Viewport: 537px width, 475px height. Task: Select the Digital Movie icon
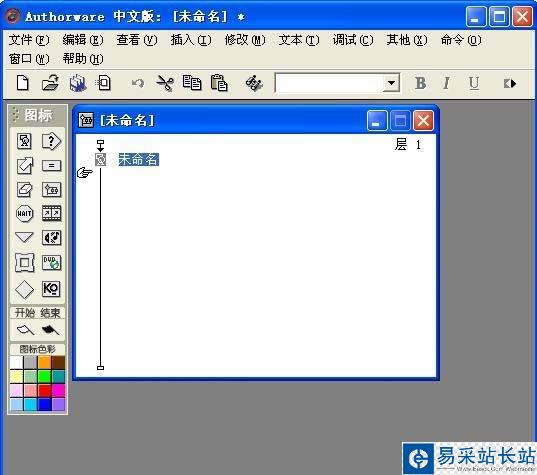tap(51, 214)
